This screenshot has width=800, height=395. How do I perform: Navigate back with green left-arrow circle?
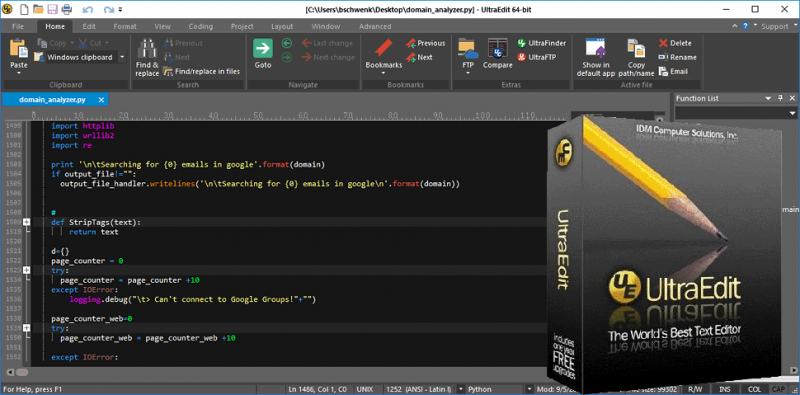pyautogui.click(x=287, y=43)
